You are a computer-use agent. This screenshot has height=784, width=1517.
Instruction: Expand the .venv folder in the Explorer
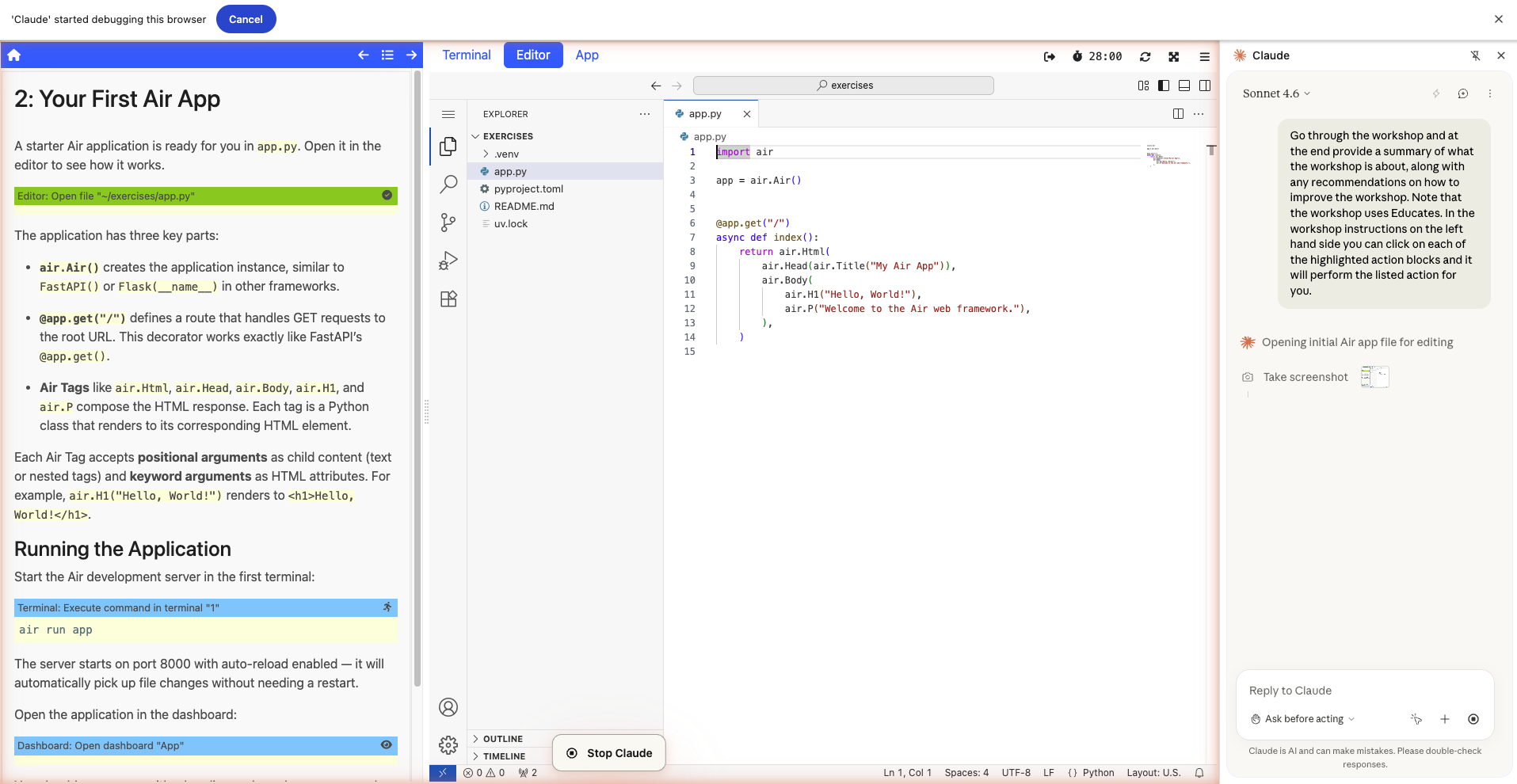(506, 154)
